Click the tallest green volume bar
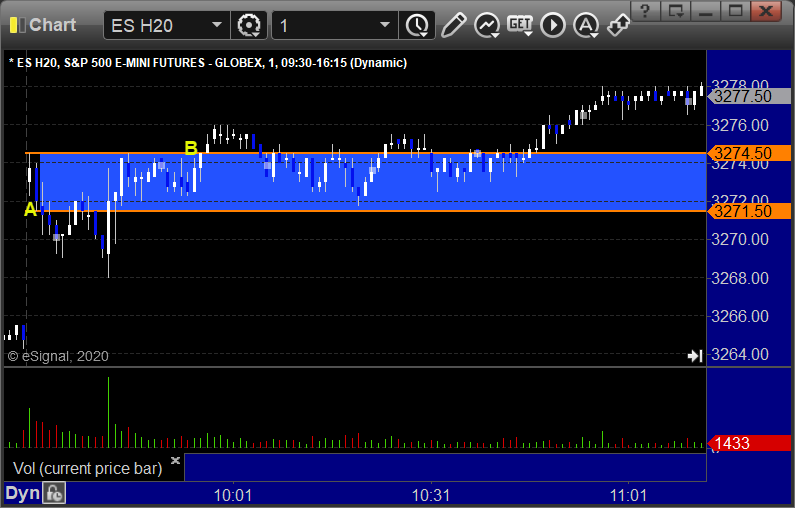This screenshot has width=795, height=508. coord(108,412)
